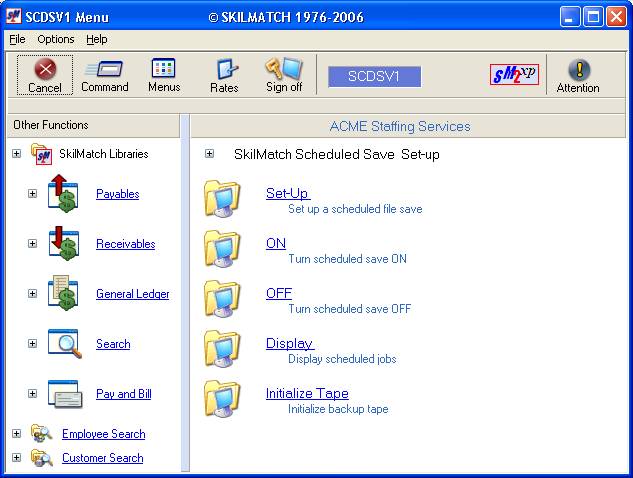
Task: Select 'Turn scheduled save OFF' text
Action: pyautogui.click(x=349, y=309)
